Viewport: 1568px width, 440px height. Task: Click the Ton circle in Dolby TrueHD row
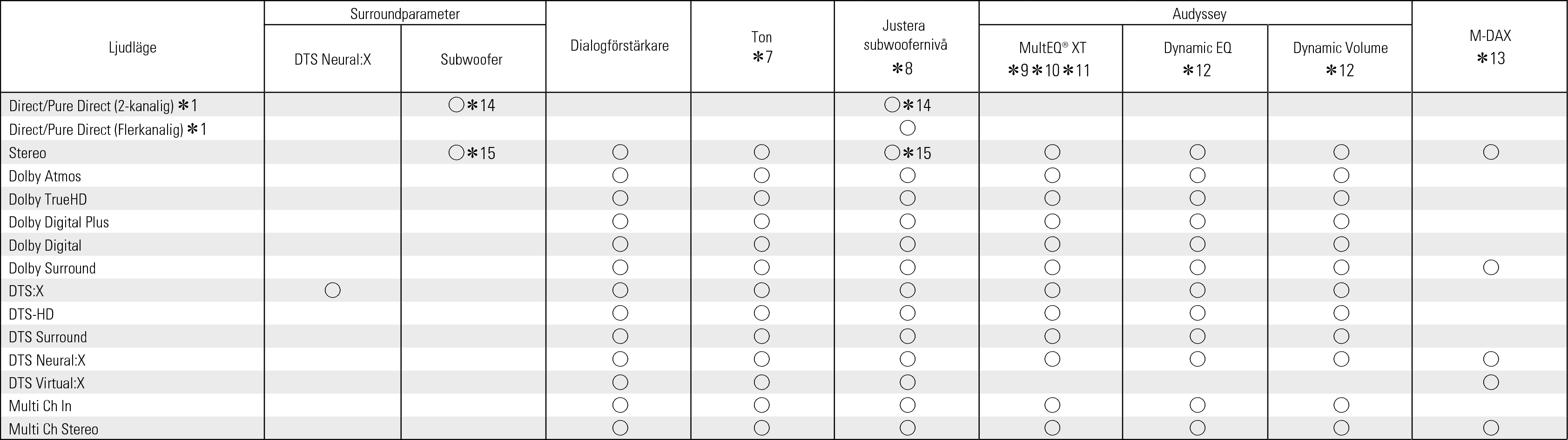[761, 199]
